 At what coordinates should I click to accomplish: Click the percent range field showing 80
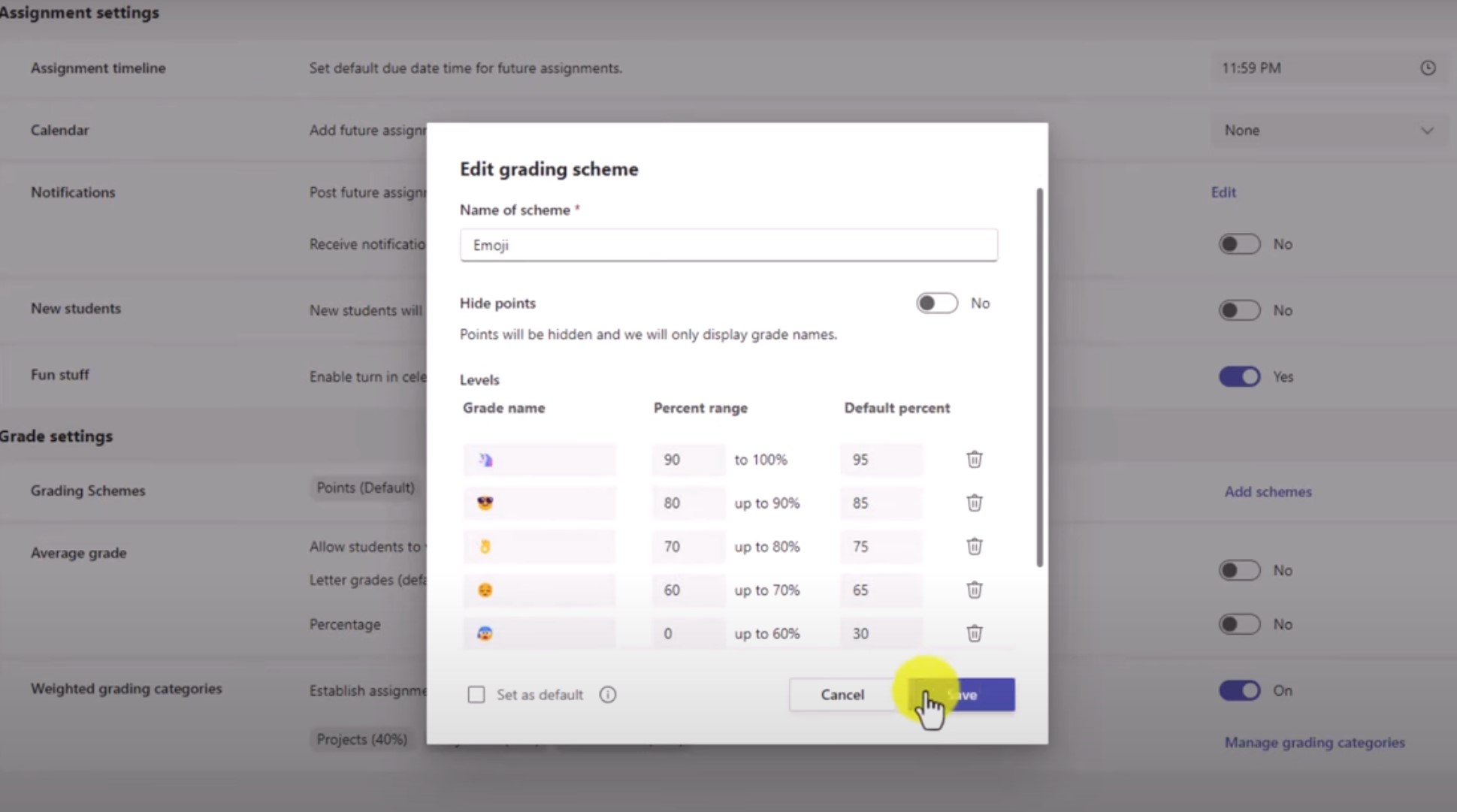(688, 503)
